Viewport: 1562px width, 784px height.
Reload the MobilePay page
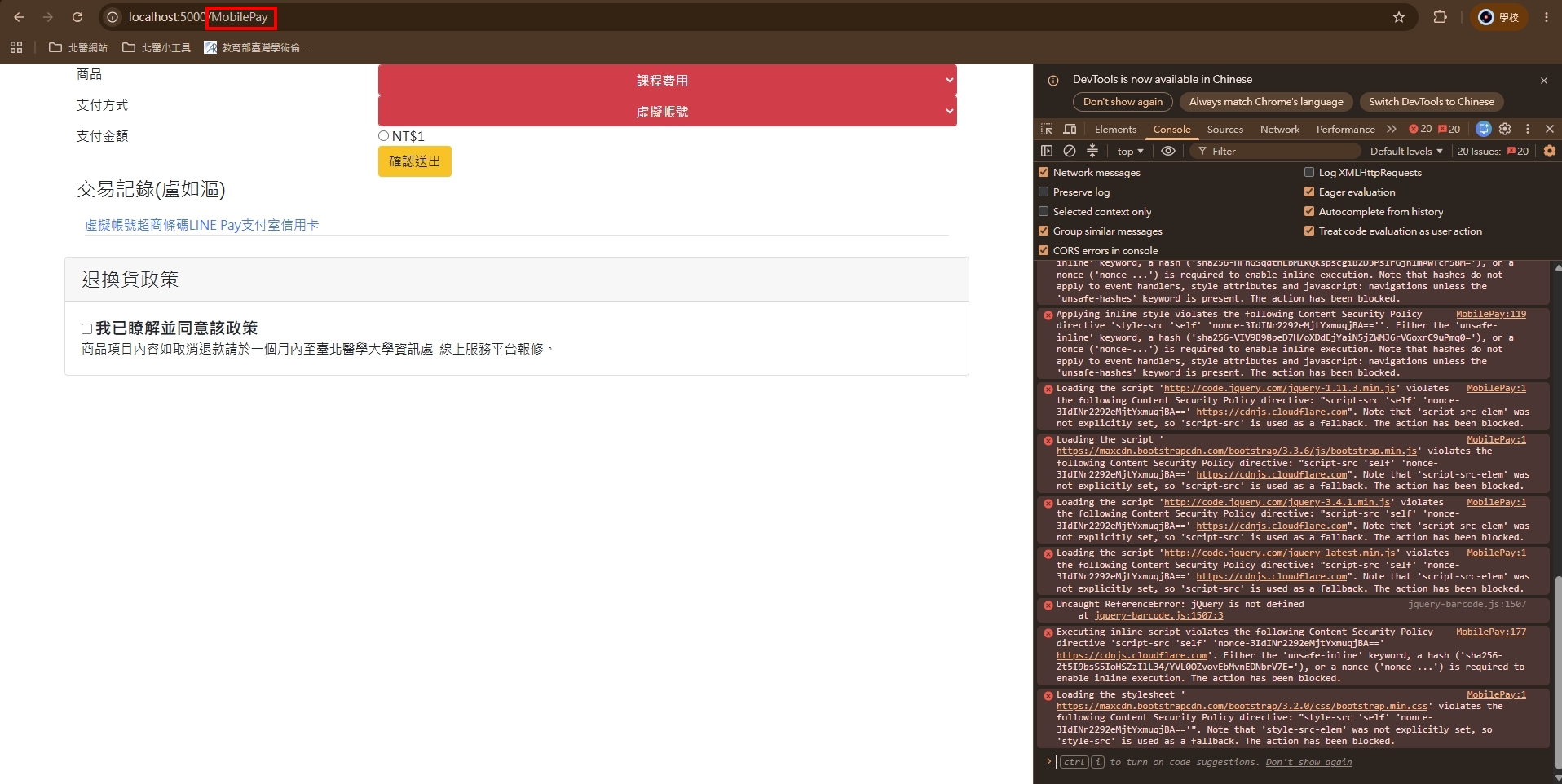point(77,17)
